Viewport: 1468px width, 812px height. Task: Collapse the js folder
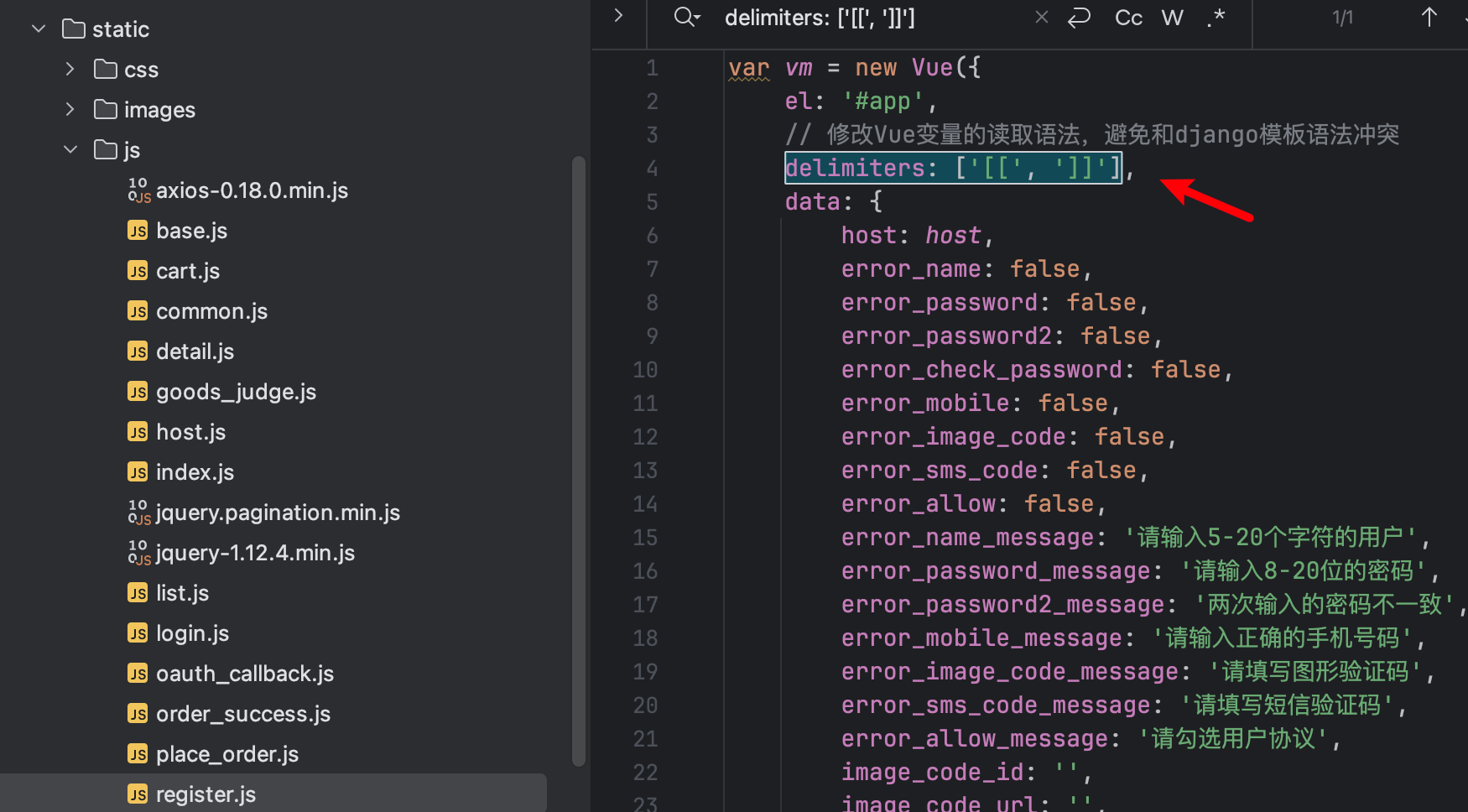(70, 149)
